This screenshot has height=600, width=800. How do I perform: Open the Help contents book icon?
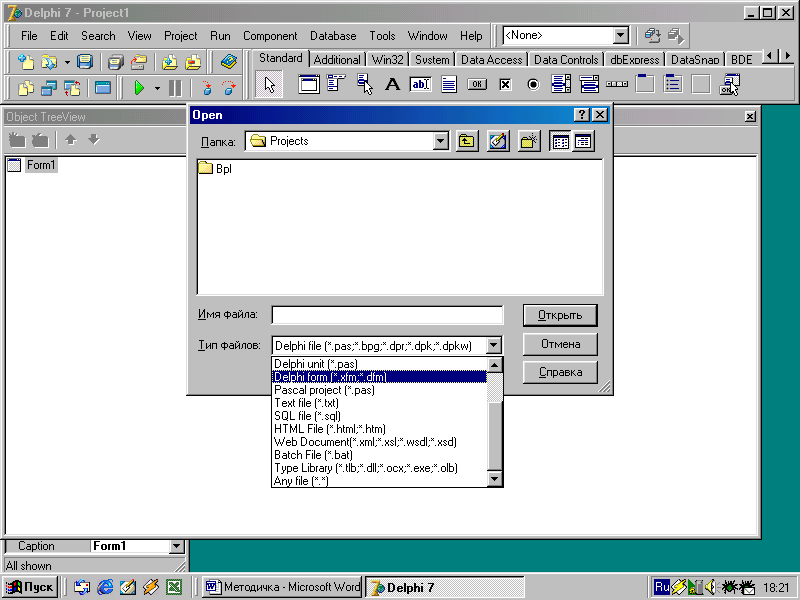tap(229, 62)
